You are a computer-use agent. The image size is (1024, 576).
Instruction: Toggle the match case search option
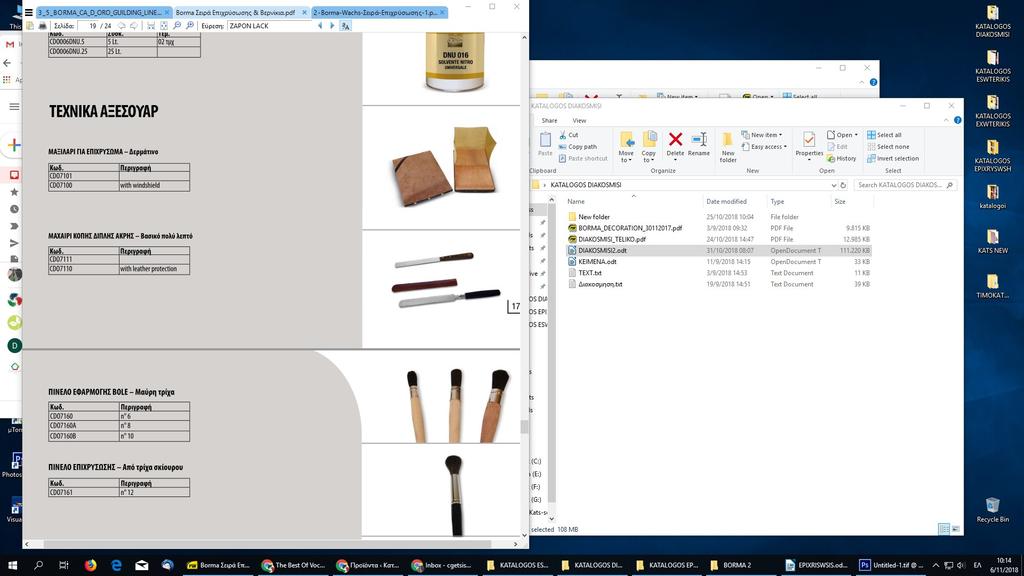345,26
